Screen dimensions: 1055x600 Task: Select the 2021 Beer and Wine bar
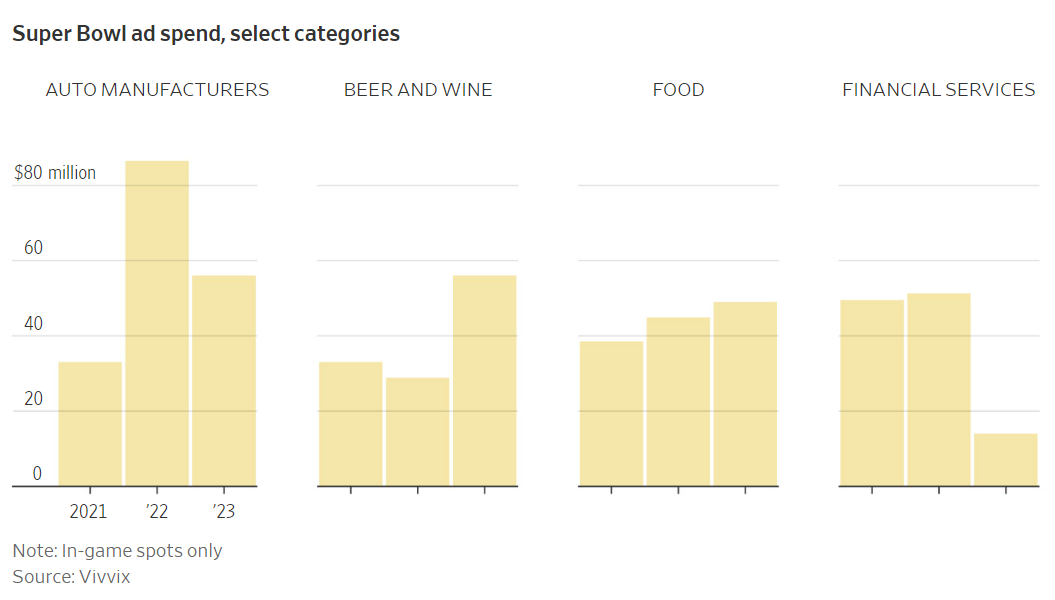[351, 424]
